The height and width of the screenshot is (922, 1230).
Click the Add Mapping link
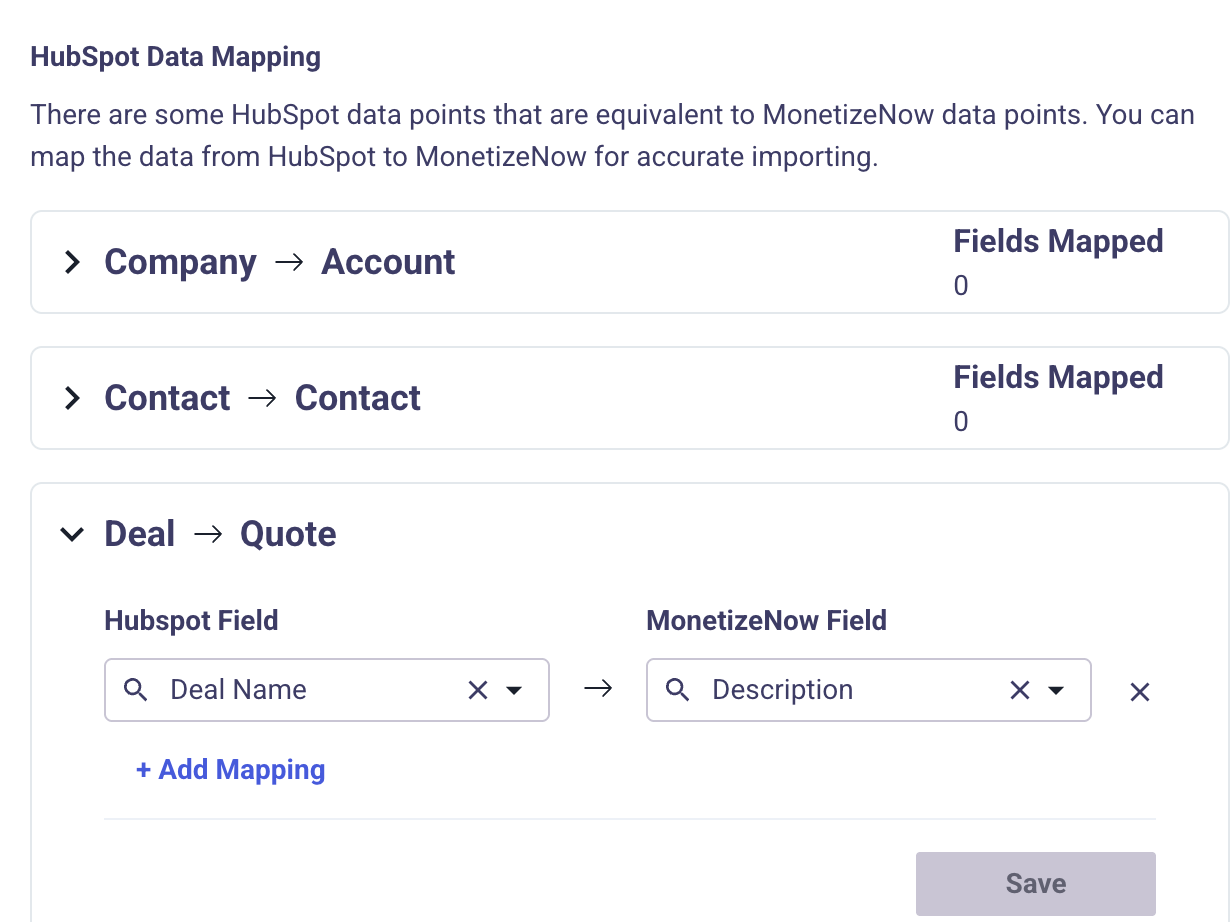click(231, 770)
